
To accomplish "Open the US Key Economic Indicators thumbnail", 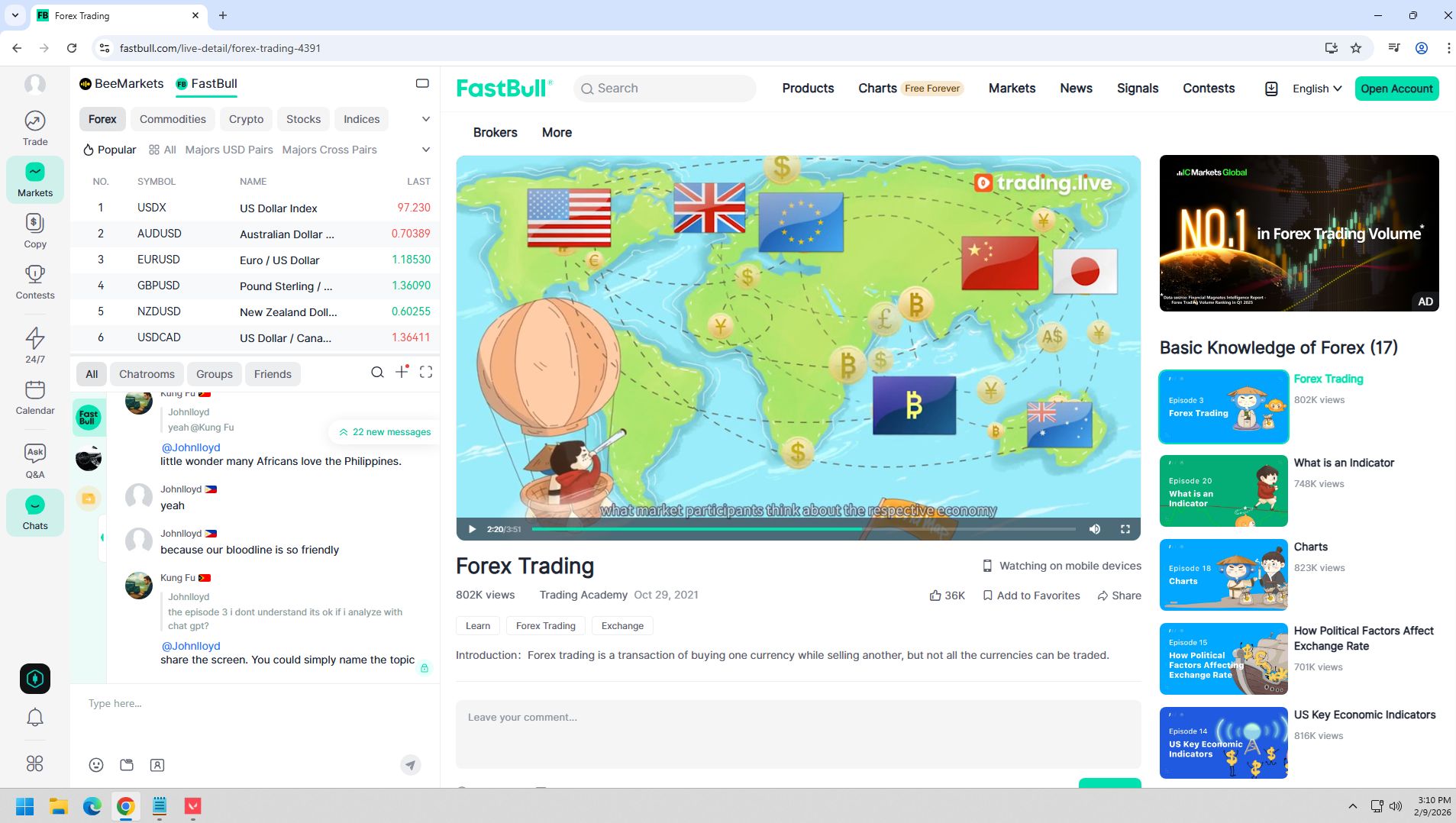I will coord(1223,743).
